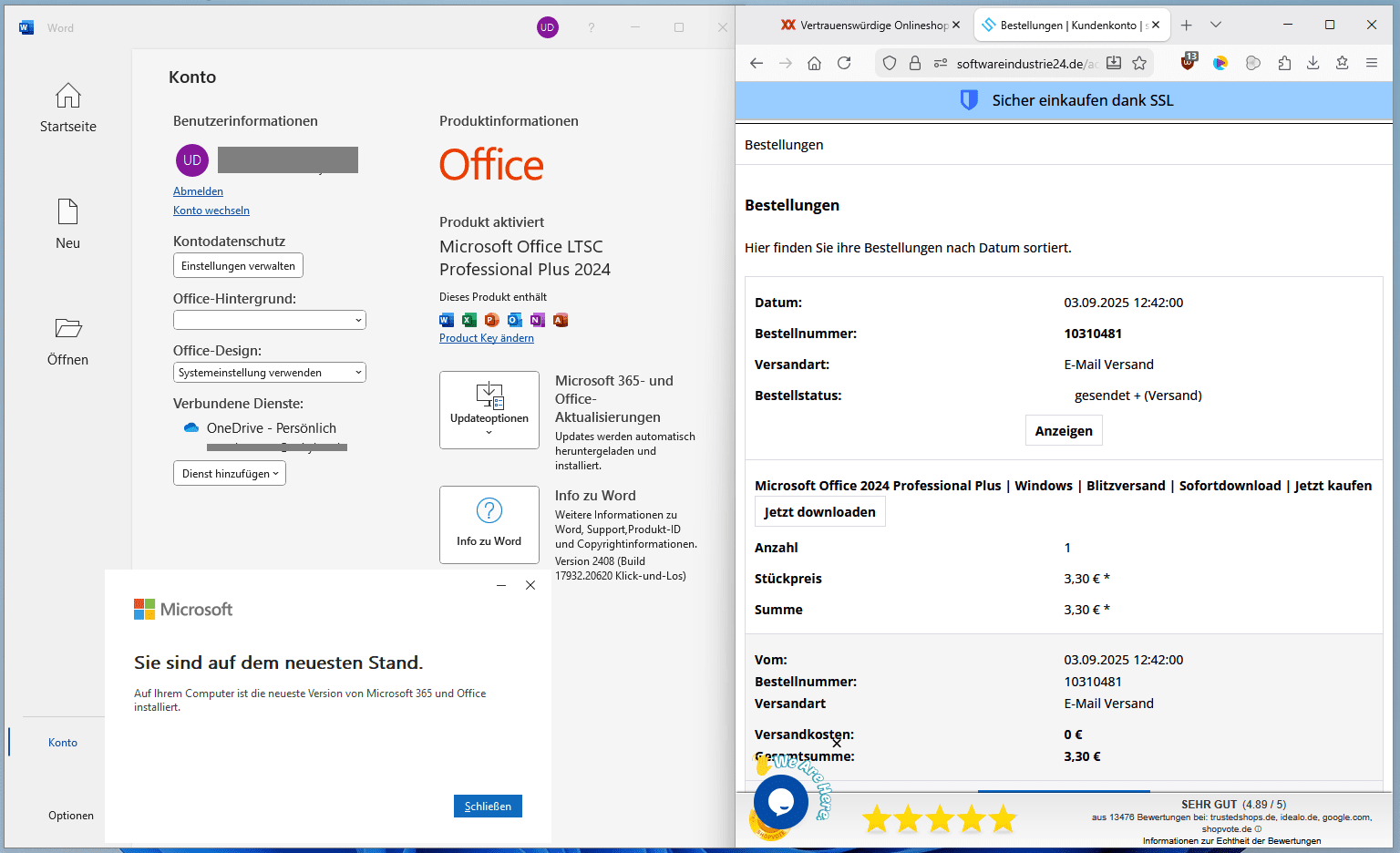1400x853 pixels.
Task: Click Schließen in the Microsoft update dialog
Action: [488, 807]
